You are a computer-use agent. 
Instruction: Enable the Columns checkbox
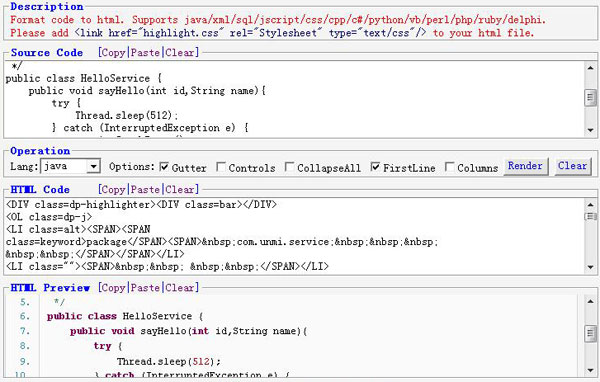[x=450, y=167]
